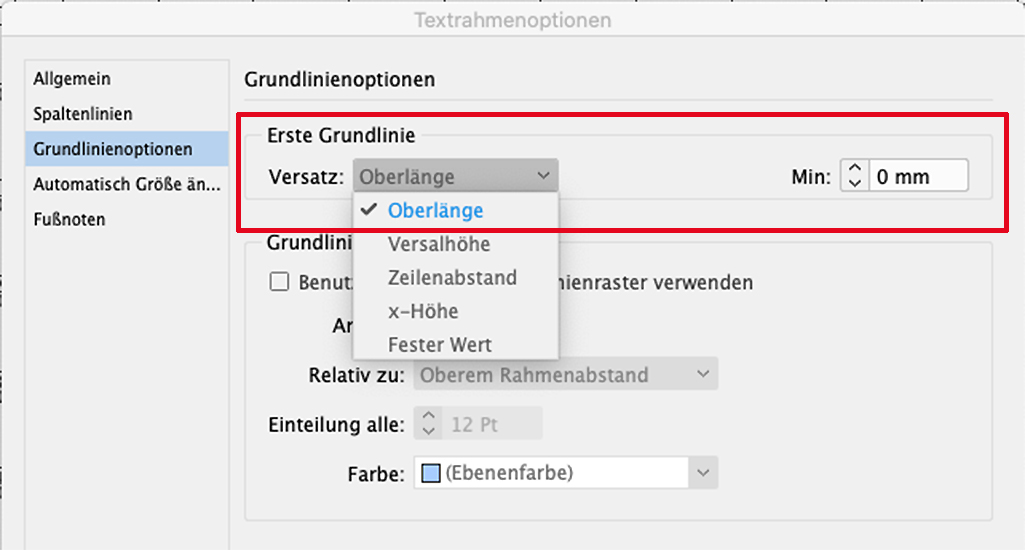The height and width of the screenshot is (550, 1025).
Task: Switch to Spaltenlinien section
Action: point(83,114)
